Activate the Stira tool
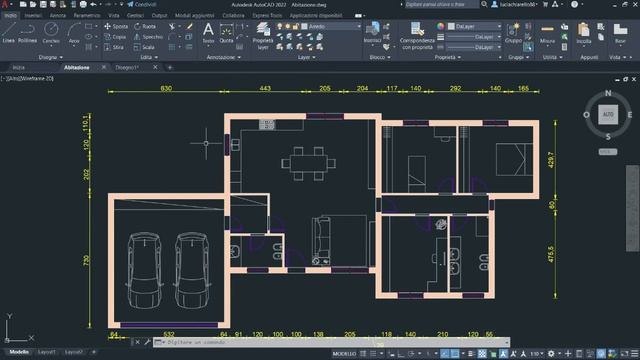 [x=114, y=47]
